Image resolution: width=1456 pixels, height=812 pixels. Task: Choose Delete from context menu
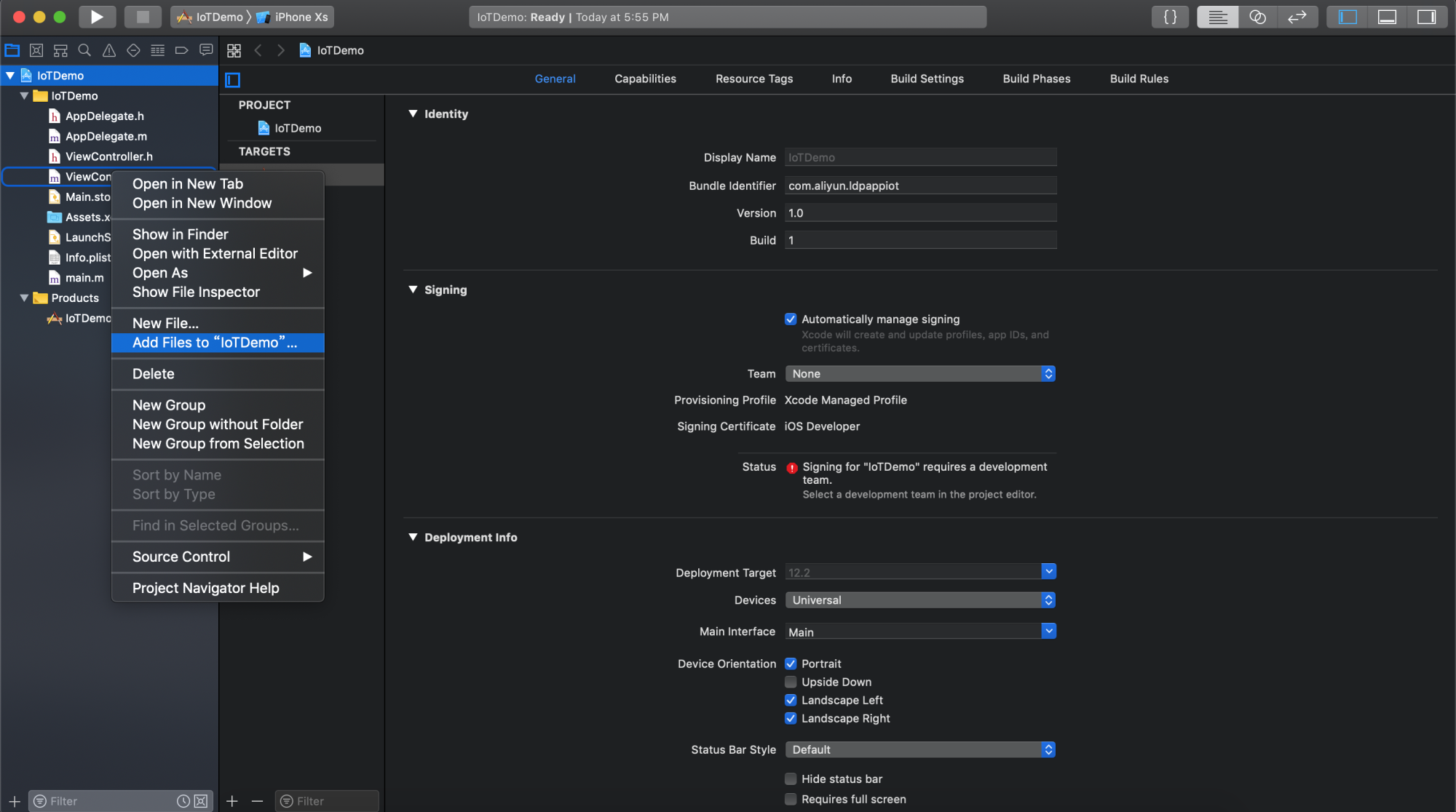coord(218,374)
